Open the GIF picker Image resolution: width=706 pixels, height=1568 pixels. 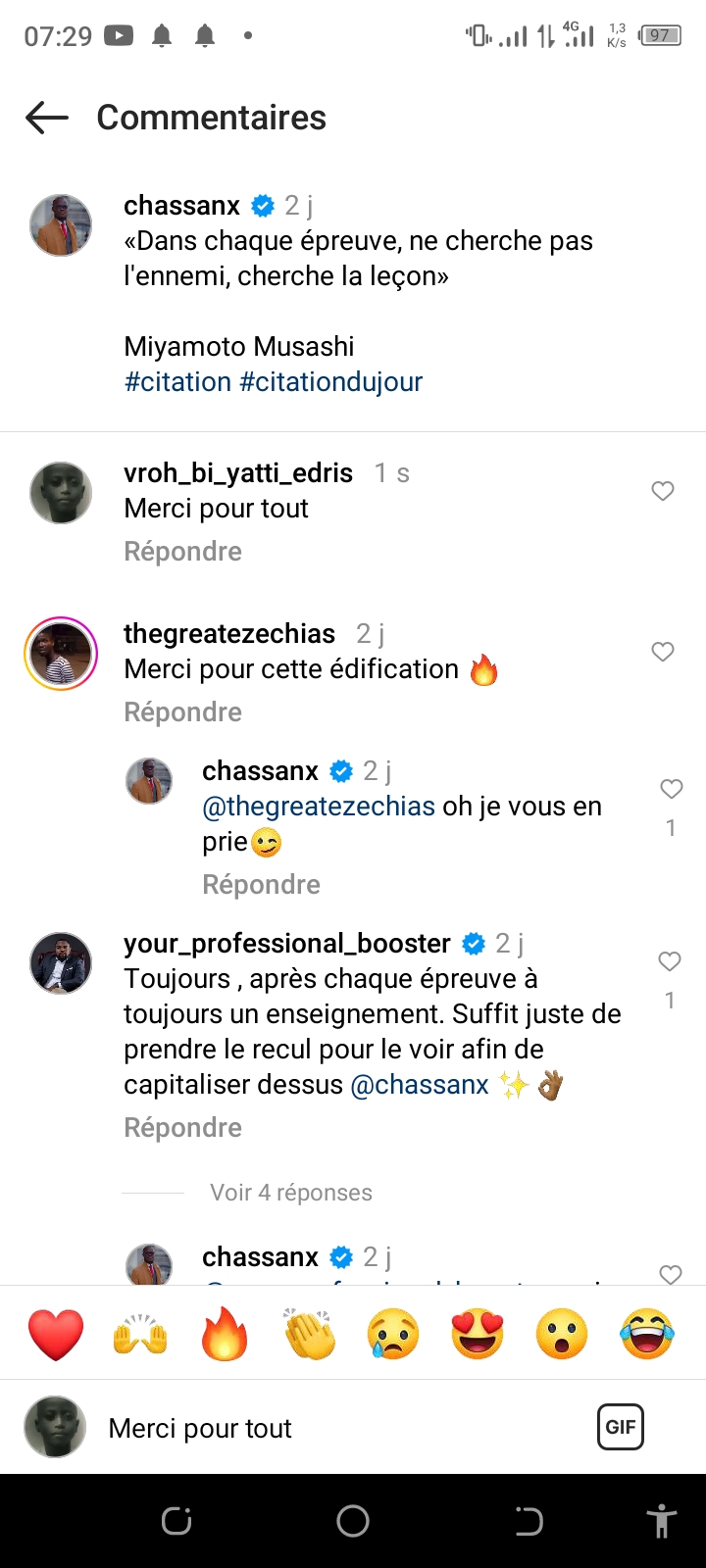[x=621, y=1427]
